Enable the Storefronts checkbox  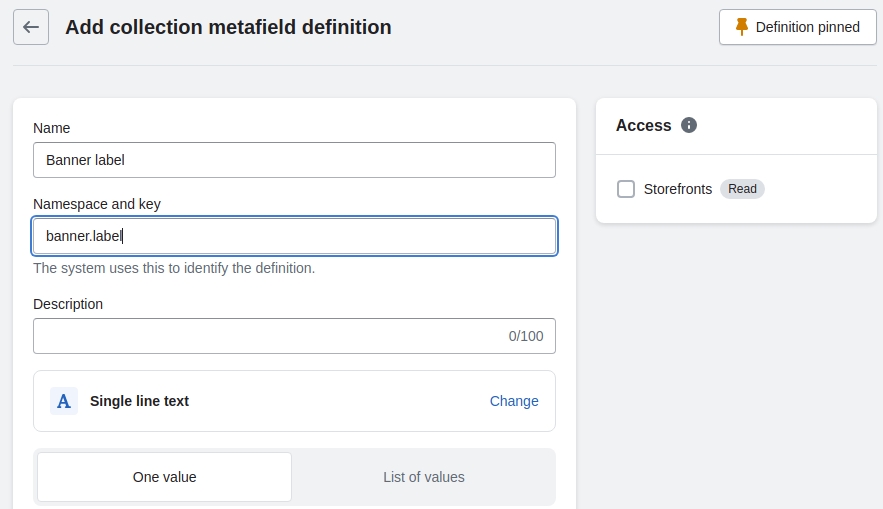pyautogui.click(x=626, y=189)
